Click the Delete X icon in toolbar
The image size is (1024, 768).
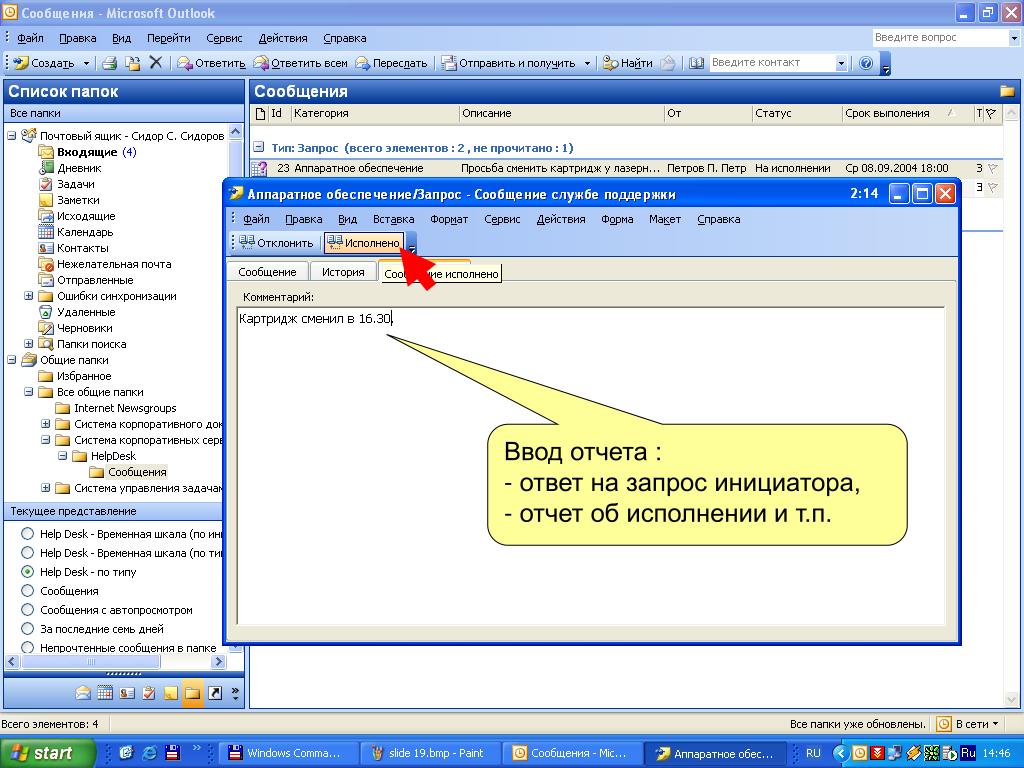(155, 63)
